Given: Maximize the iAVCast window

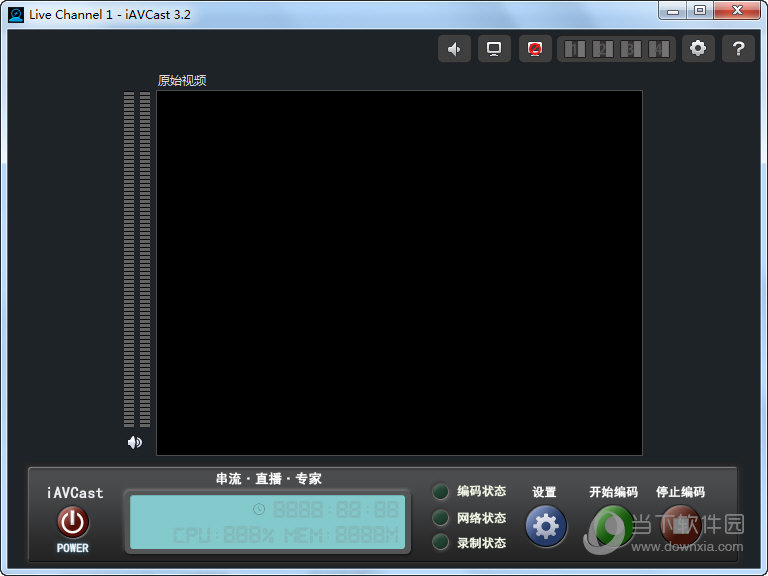Looking at the screenshot, I should pos(700,11).
